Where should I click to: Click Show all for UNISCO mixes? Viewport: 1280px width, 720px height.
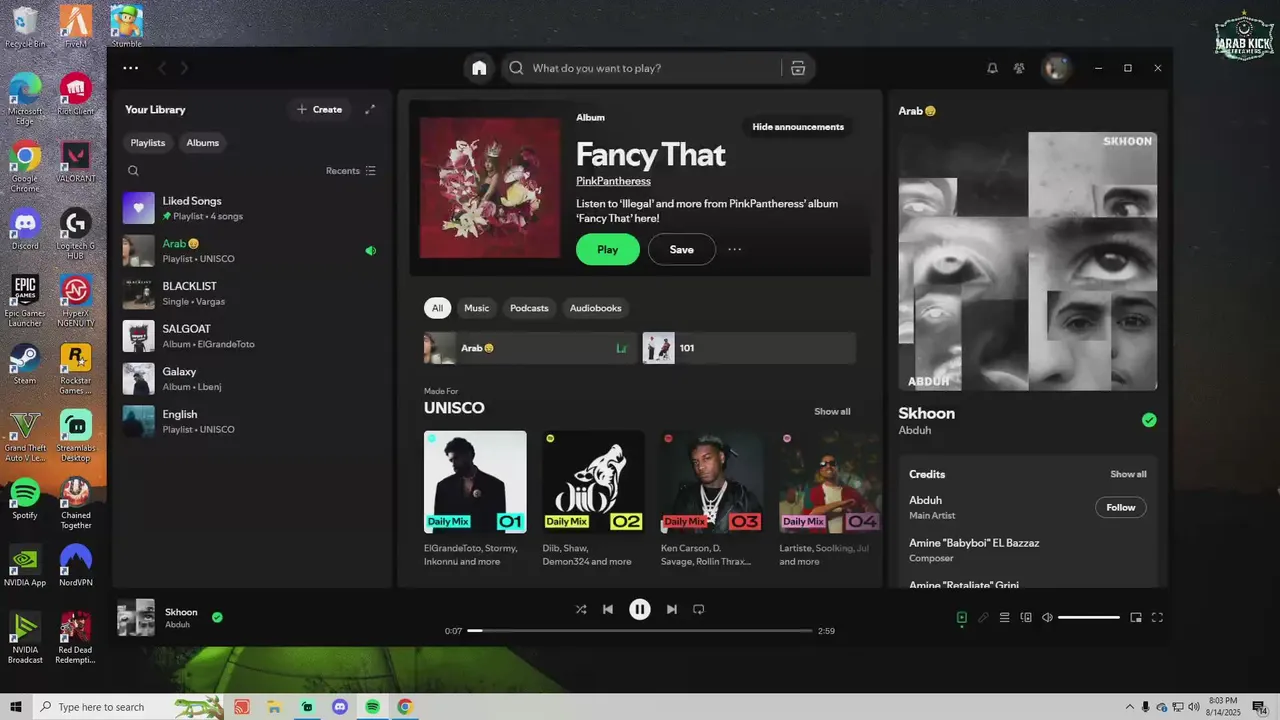832,411
